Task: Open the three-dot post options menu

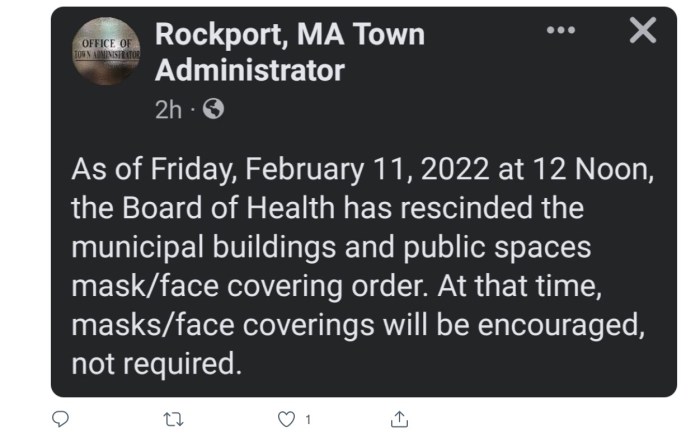Action: pyautogui.click(x=561, y=31)
